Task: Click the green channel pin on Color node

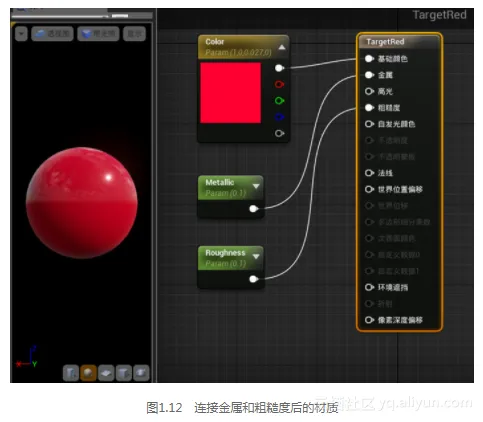Action: pyautogui.click(x=279, y=101)
